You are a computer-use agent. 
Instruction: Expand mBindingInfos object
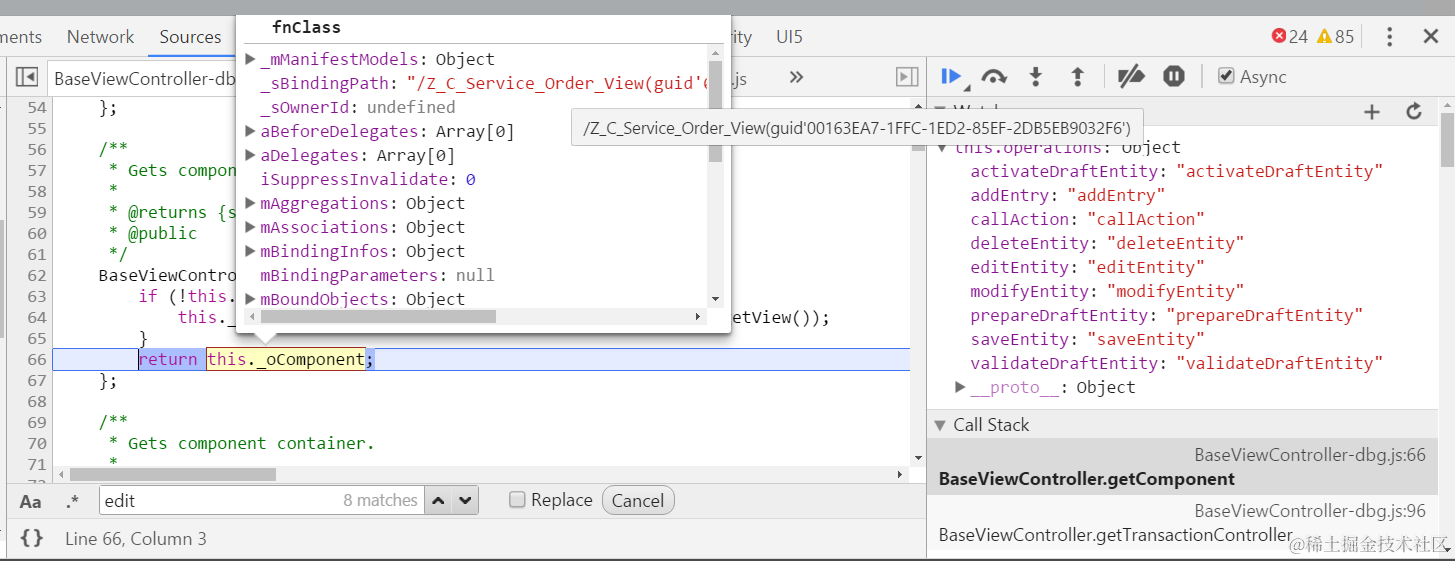[x=251, y=251]
